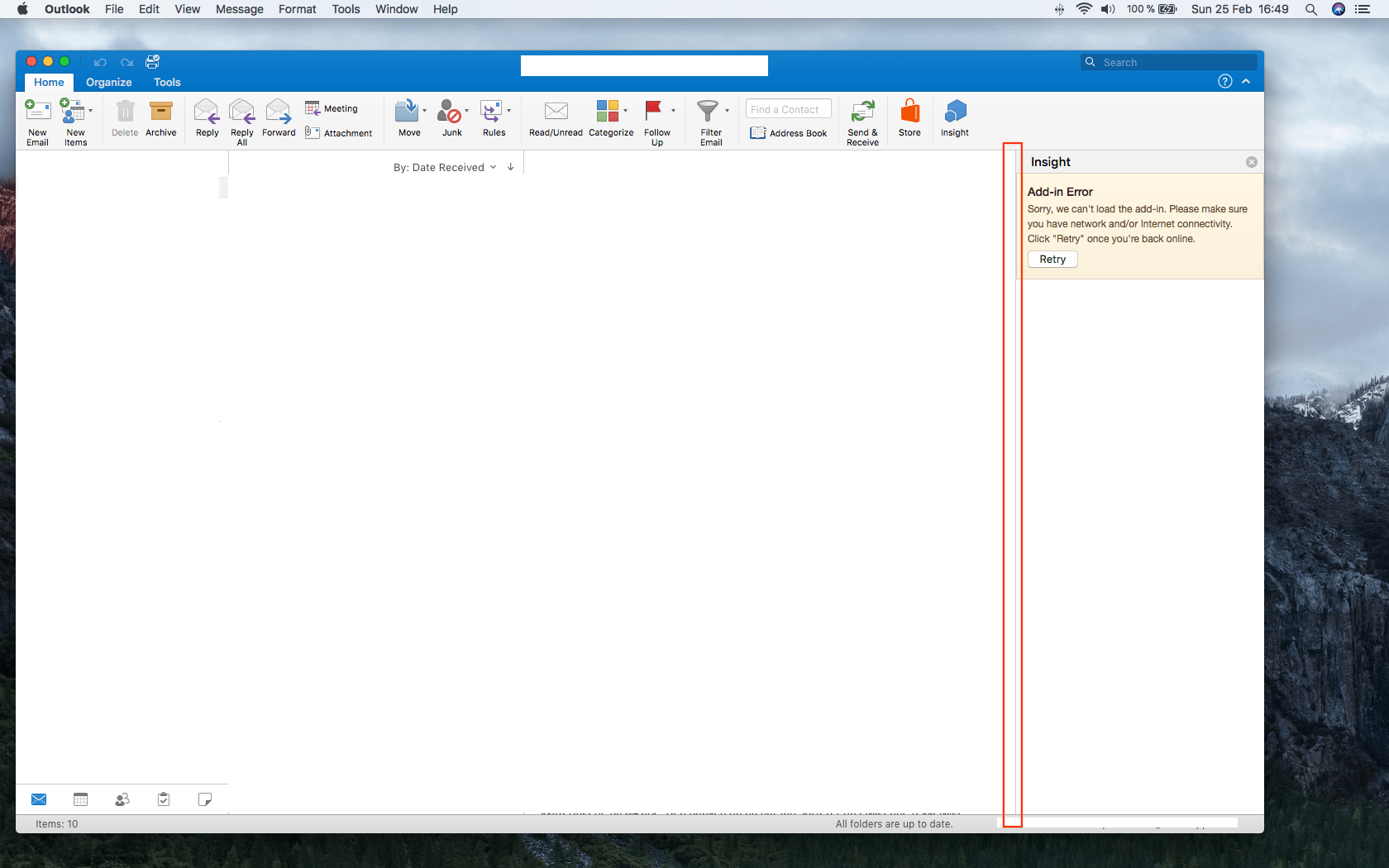The image size is (1389, 868).
Task: Expand the By: Date Received sort menu
Action: coord(494,166)
